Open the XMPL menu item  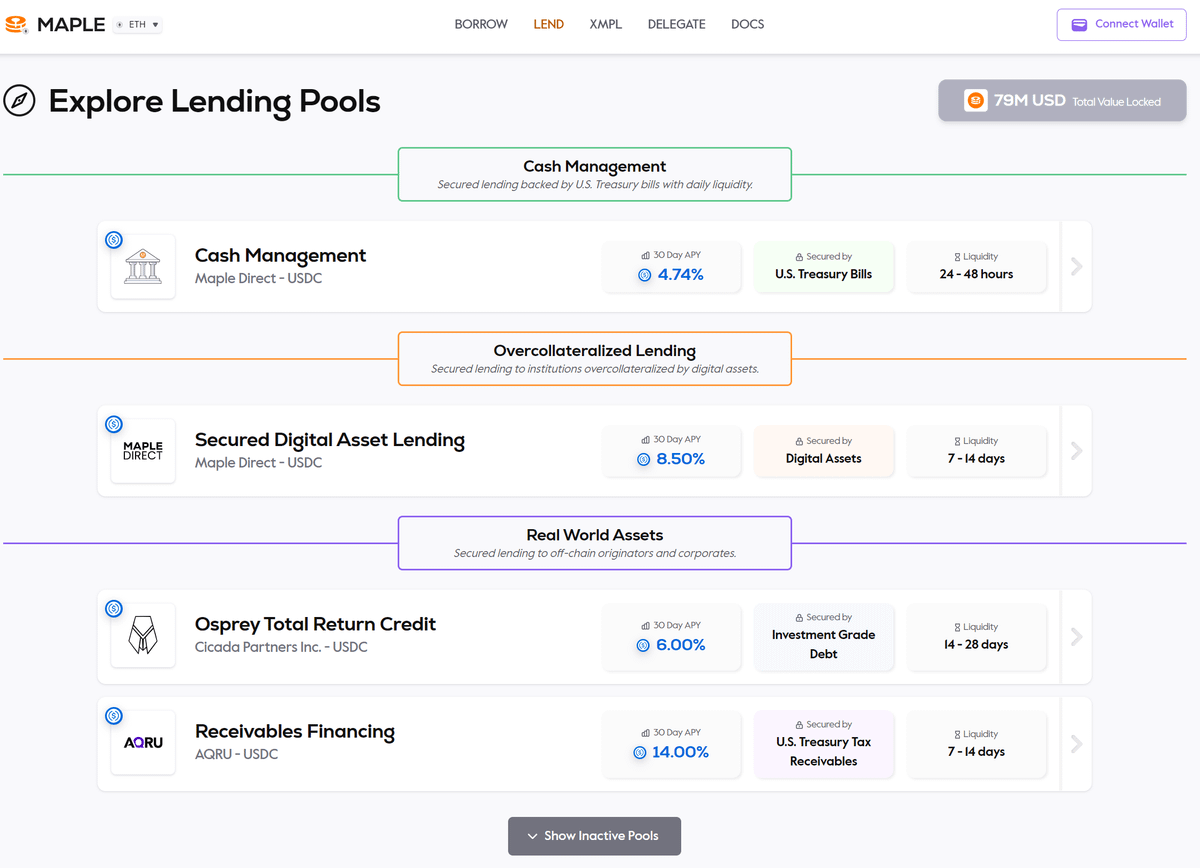pyautogui.click(x=606, y=24)
